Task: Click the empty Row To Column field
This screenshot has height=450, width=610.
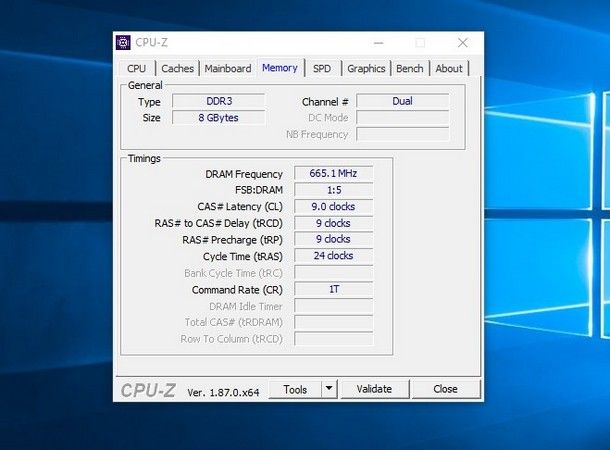Action: [333, 339]
